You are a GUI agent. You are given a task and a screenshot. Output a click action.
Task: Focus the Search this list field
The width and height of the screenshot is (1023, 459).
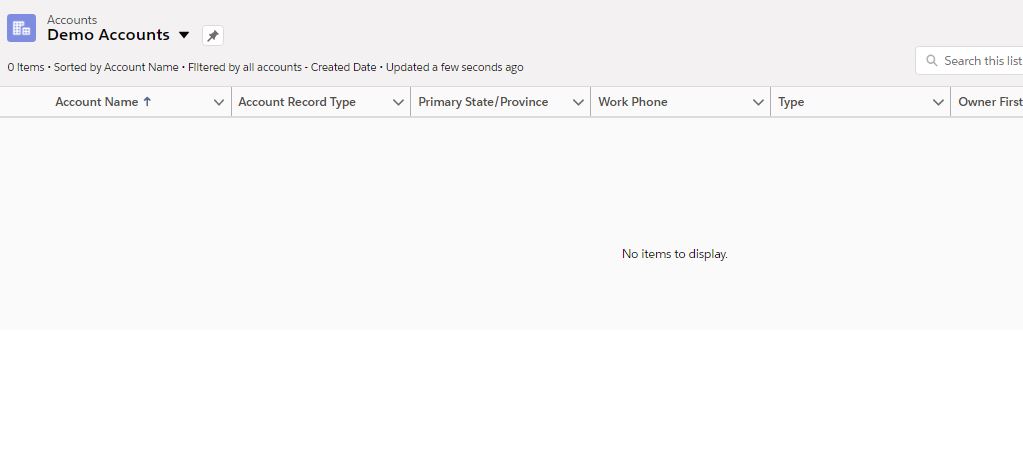[980, 61]
